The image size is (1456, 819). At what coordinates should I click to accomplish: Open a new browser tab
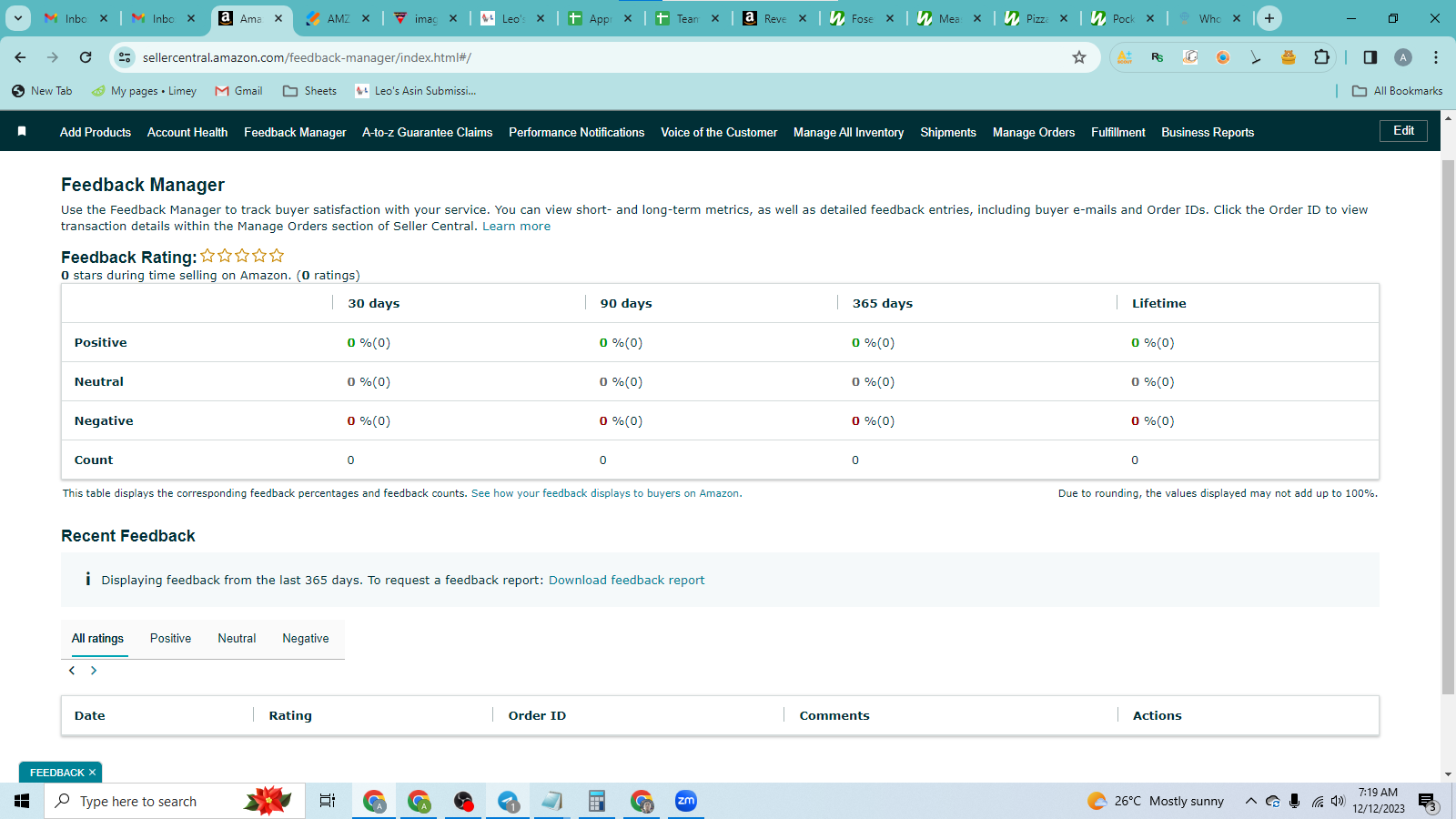[1269, 18]
